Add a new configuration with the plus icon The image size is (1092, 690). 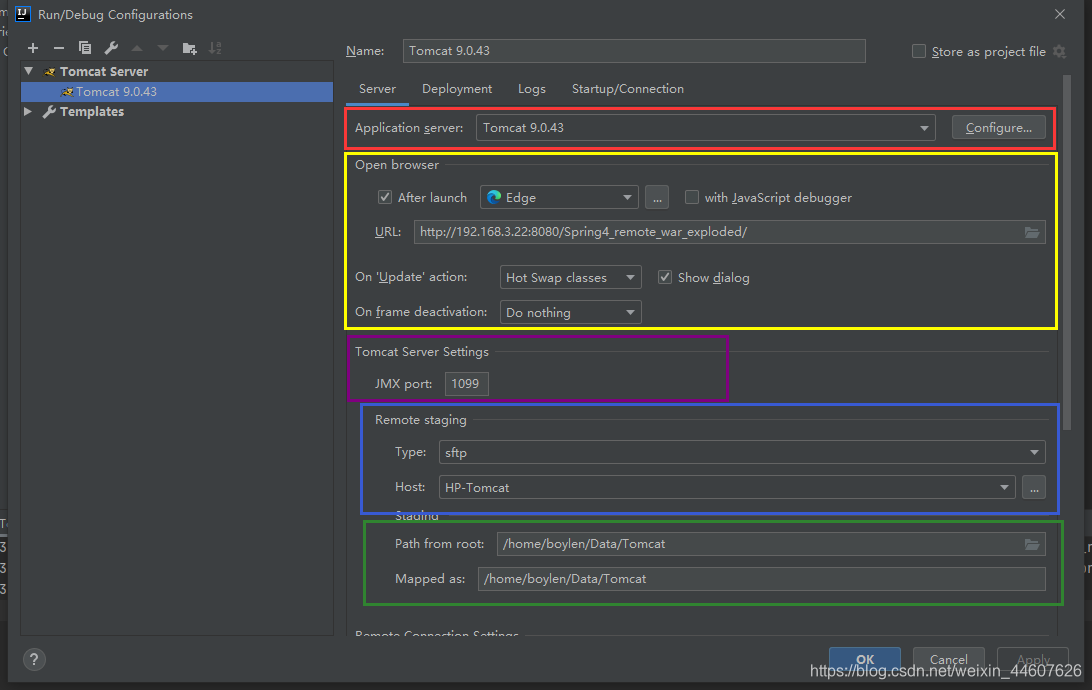point(33,48)
